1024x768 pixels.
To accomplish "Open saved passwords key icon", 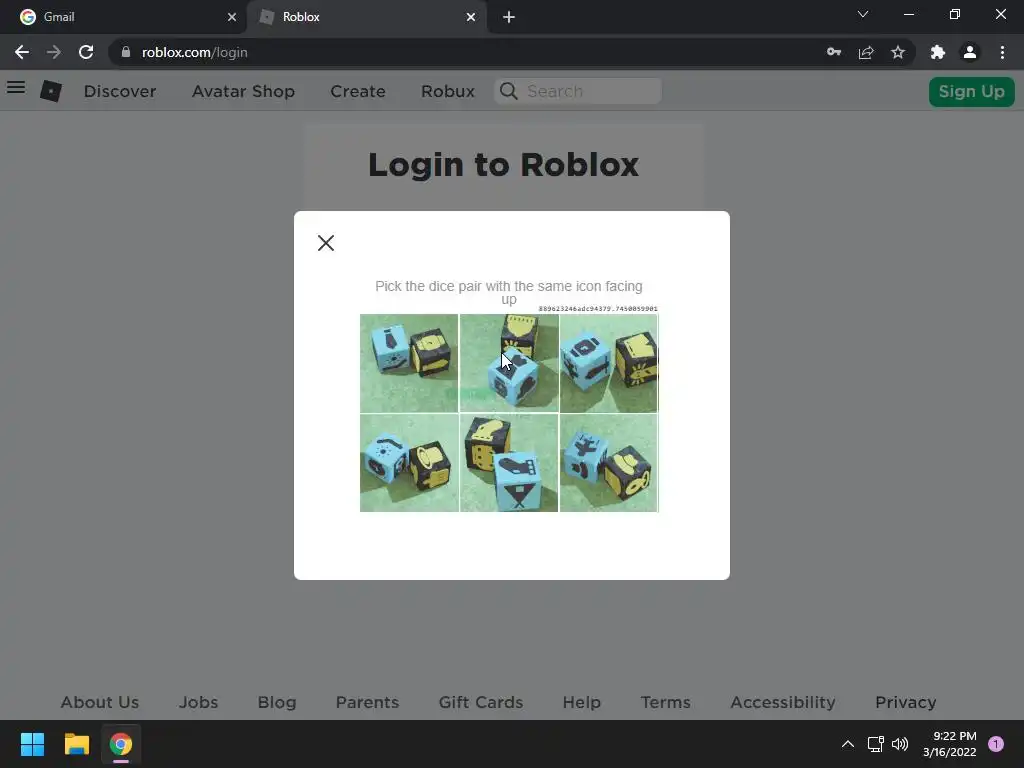I will pos(834,52).
